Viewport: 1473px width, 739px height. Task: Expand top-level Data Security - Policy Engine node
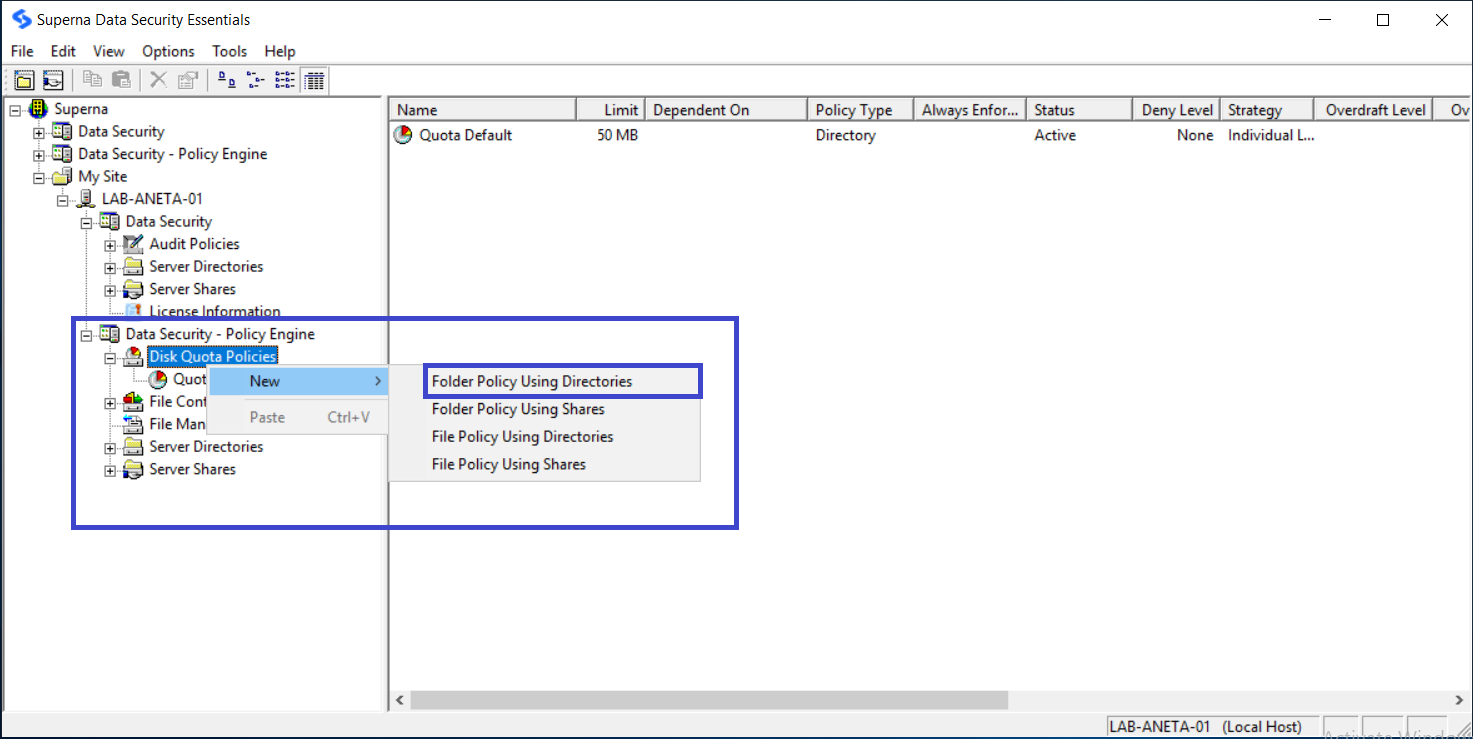pyautogui.click(x=39, y=155)
